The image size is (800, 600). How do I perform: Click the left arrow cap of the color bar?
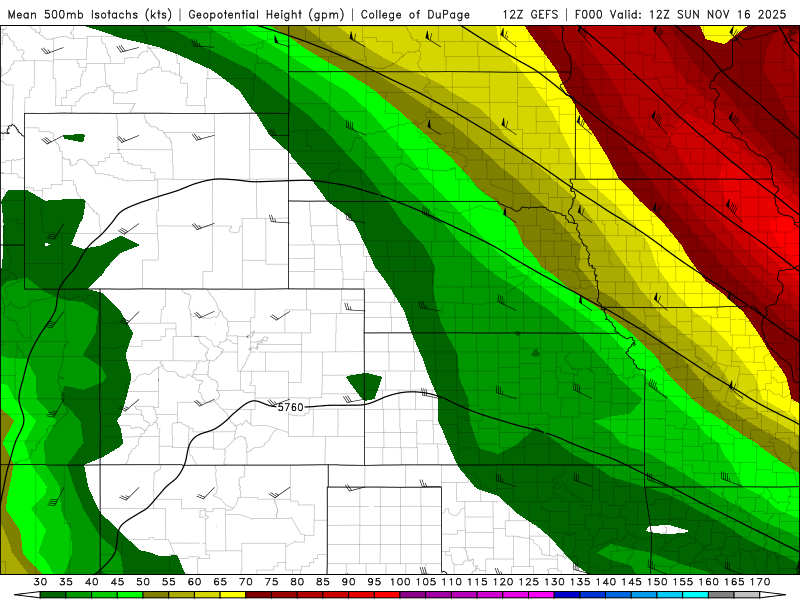pyautogui.click(x=27, y=595)
